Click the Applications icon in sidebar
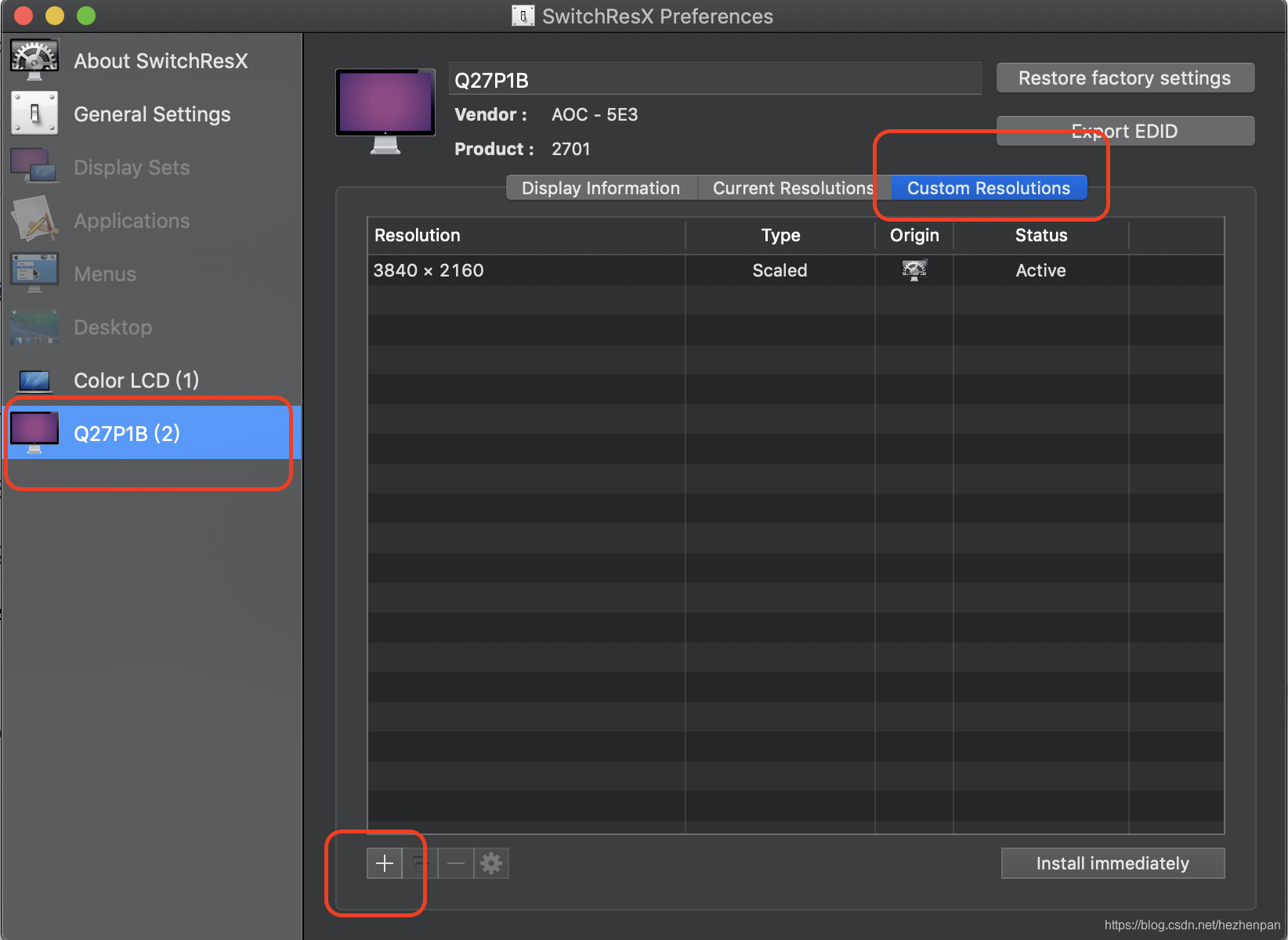Screen dimensions: 1288x940 (34, 220)
